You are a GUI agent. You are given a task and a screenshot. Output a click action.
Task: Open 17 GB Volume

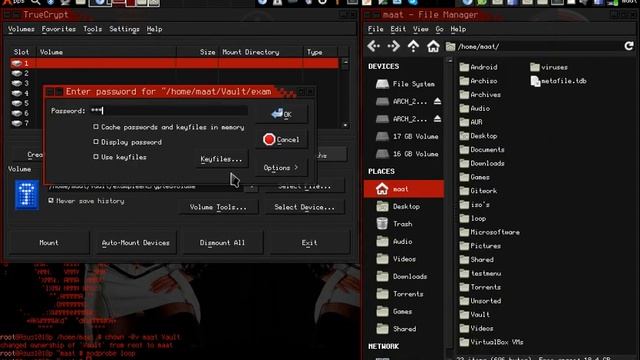click(407, 136)
